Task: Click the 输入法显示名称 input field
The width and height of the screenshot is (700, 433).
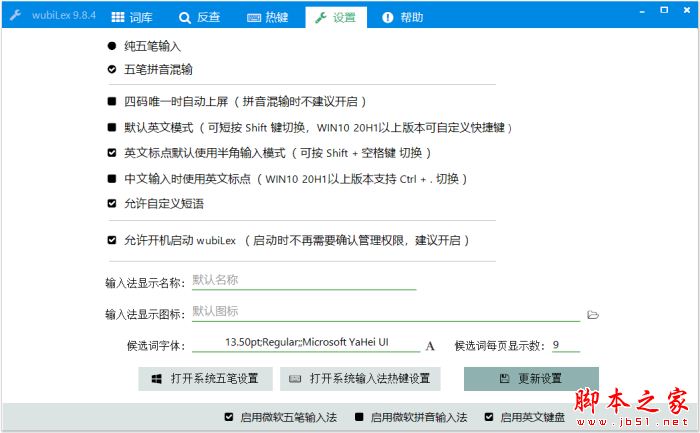Action: point(304,281)
